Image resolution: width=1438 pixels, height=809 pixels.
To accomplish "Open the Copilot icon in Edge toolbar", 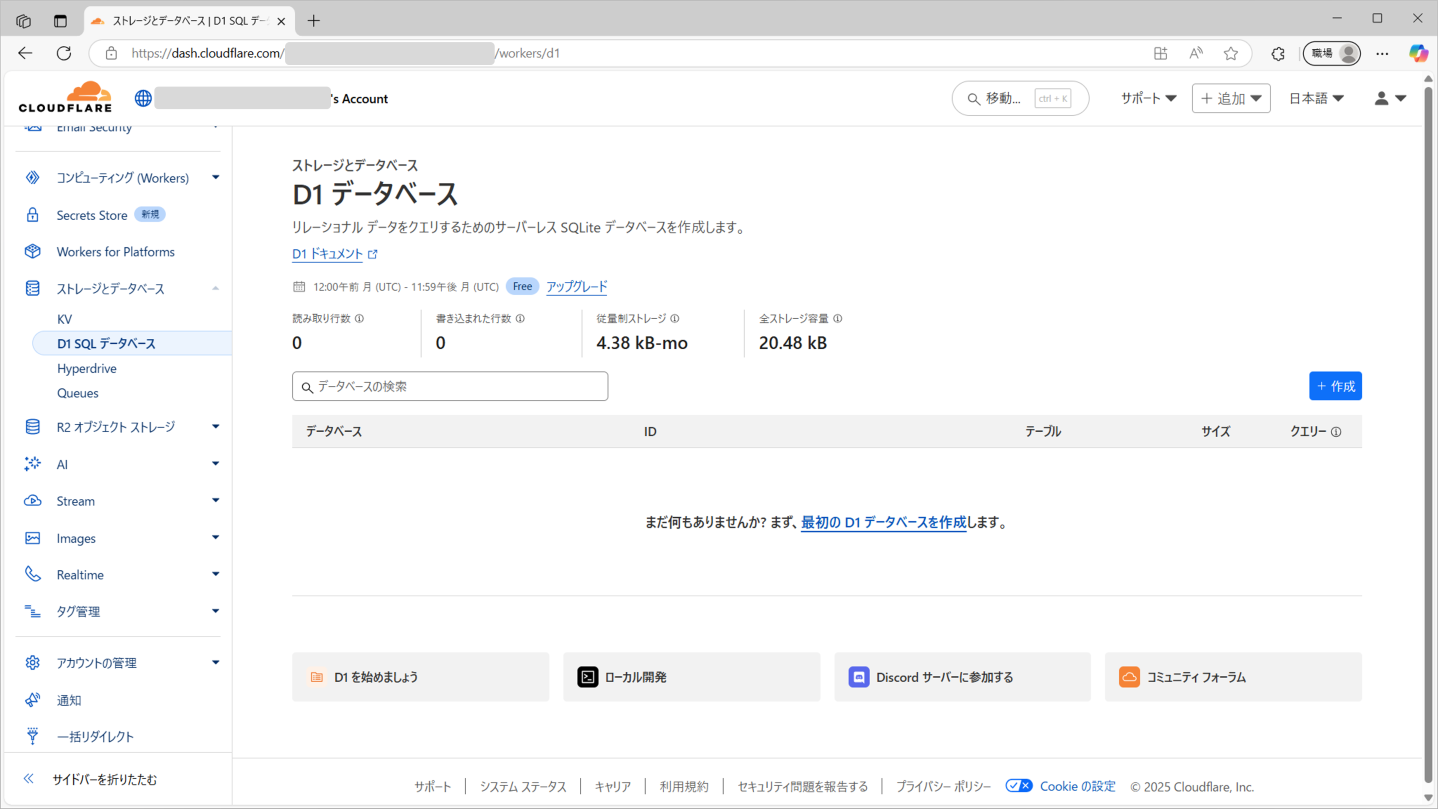I will point(1418,53).
